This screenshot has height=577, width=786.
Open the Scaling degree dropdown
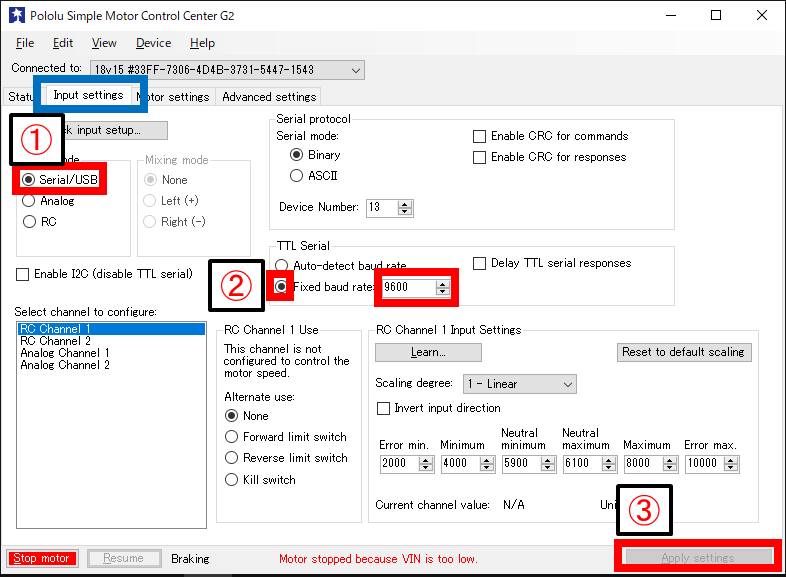pos(520,384)
